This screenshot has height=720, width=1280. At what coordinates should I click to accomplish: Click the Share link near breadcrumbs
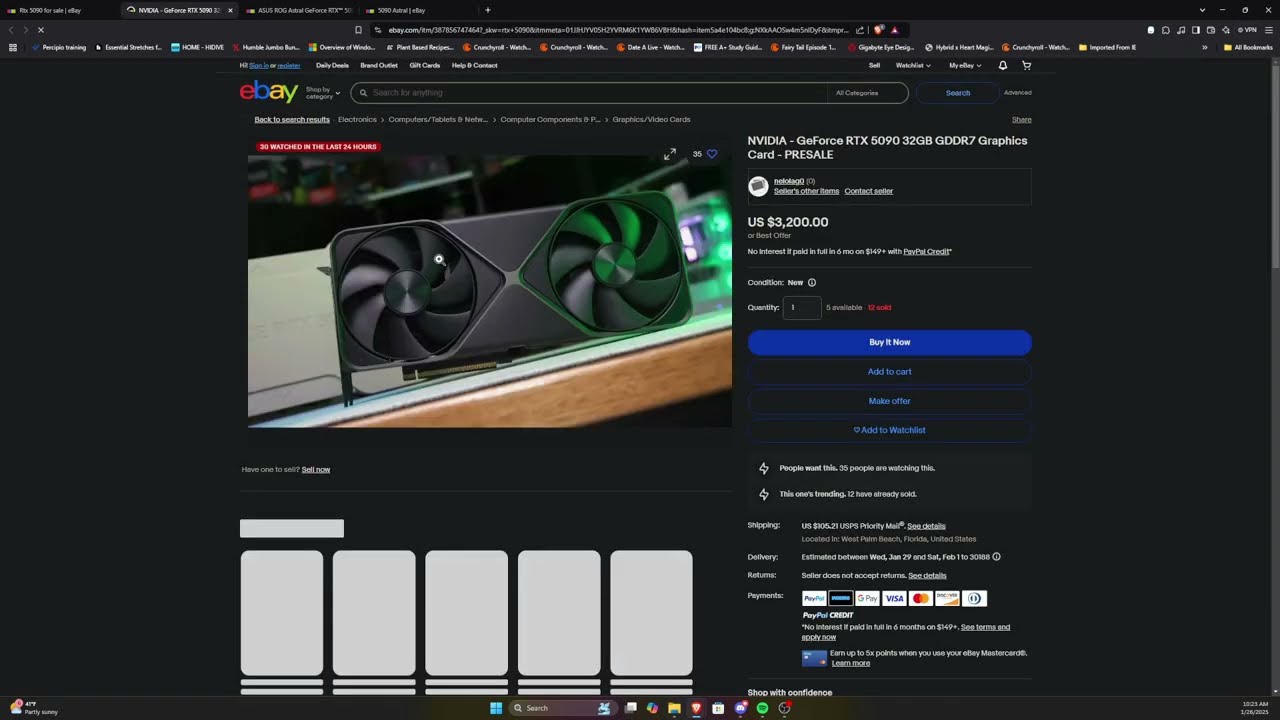pyautogui.click(x=1021, y=119)
